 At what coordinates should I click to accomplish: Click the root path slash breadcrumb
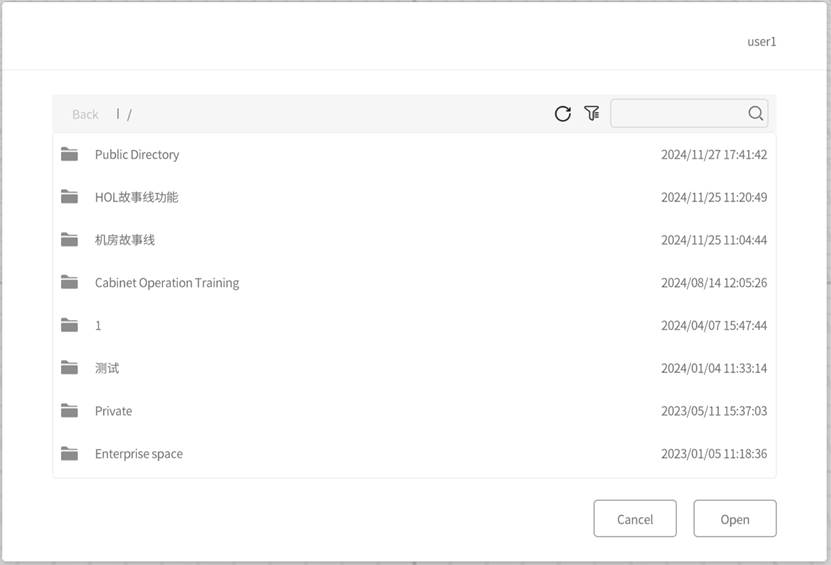tap(129, 115)
